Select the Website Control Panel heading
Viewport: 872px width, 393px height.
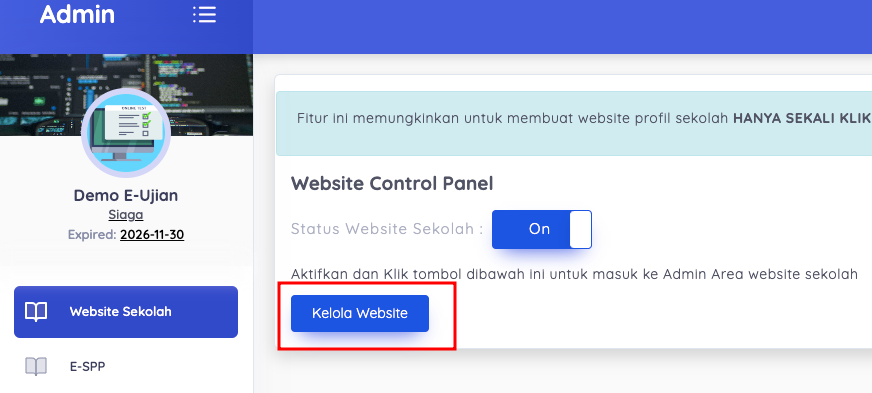pos(392,183)
